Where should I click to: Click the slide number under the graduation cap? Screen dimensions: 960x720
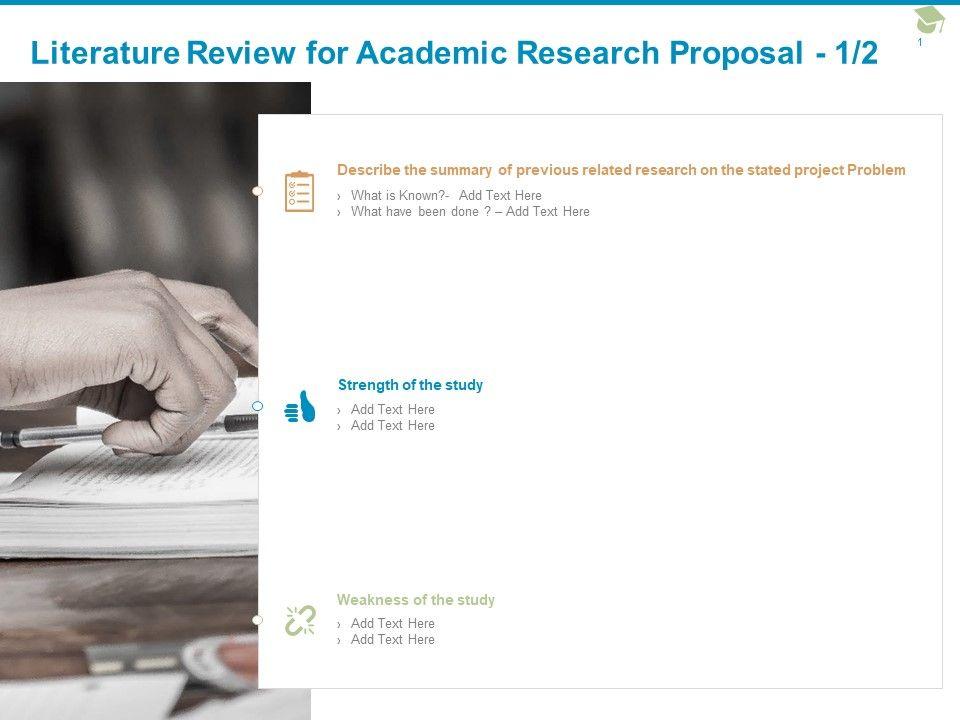coord(920,43)
